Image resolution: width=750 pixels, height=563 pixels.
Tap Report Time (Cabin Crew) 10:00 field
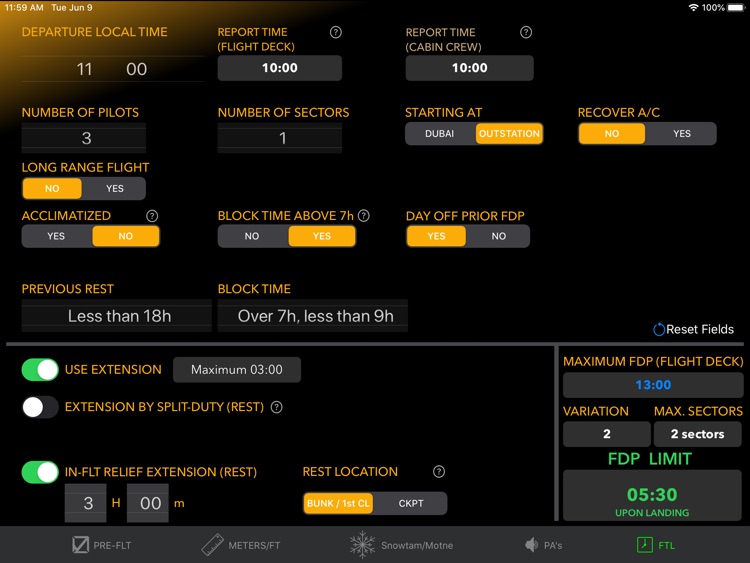pyautogui.click(x=470, y=68)
